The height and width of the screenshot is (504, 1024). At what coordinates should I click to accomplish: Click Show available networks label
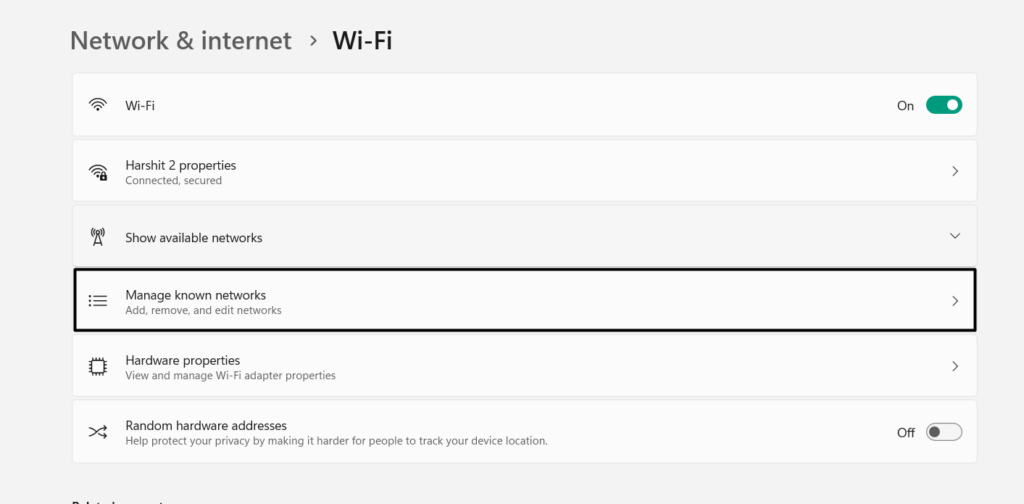tap(194, 238)
